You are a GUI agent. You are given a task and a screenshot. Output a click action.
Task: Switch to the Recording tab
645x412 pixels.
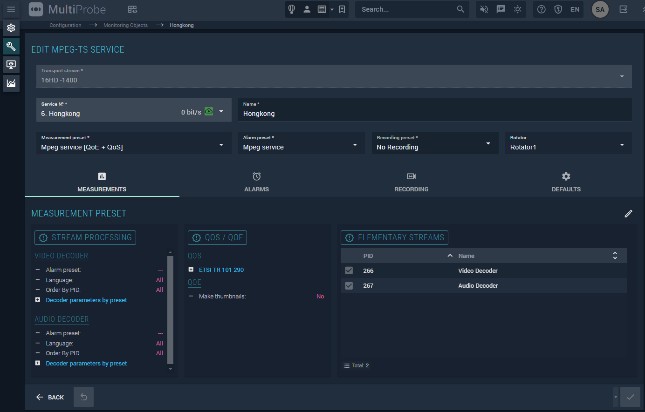tap(411, 181)
